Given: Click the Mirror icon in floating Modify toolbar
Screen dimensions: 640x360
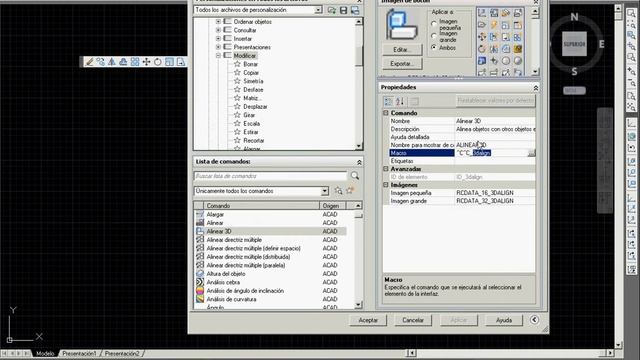Looking at the screenshot, I should (x=112, y=62).
